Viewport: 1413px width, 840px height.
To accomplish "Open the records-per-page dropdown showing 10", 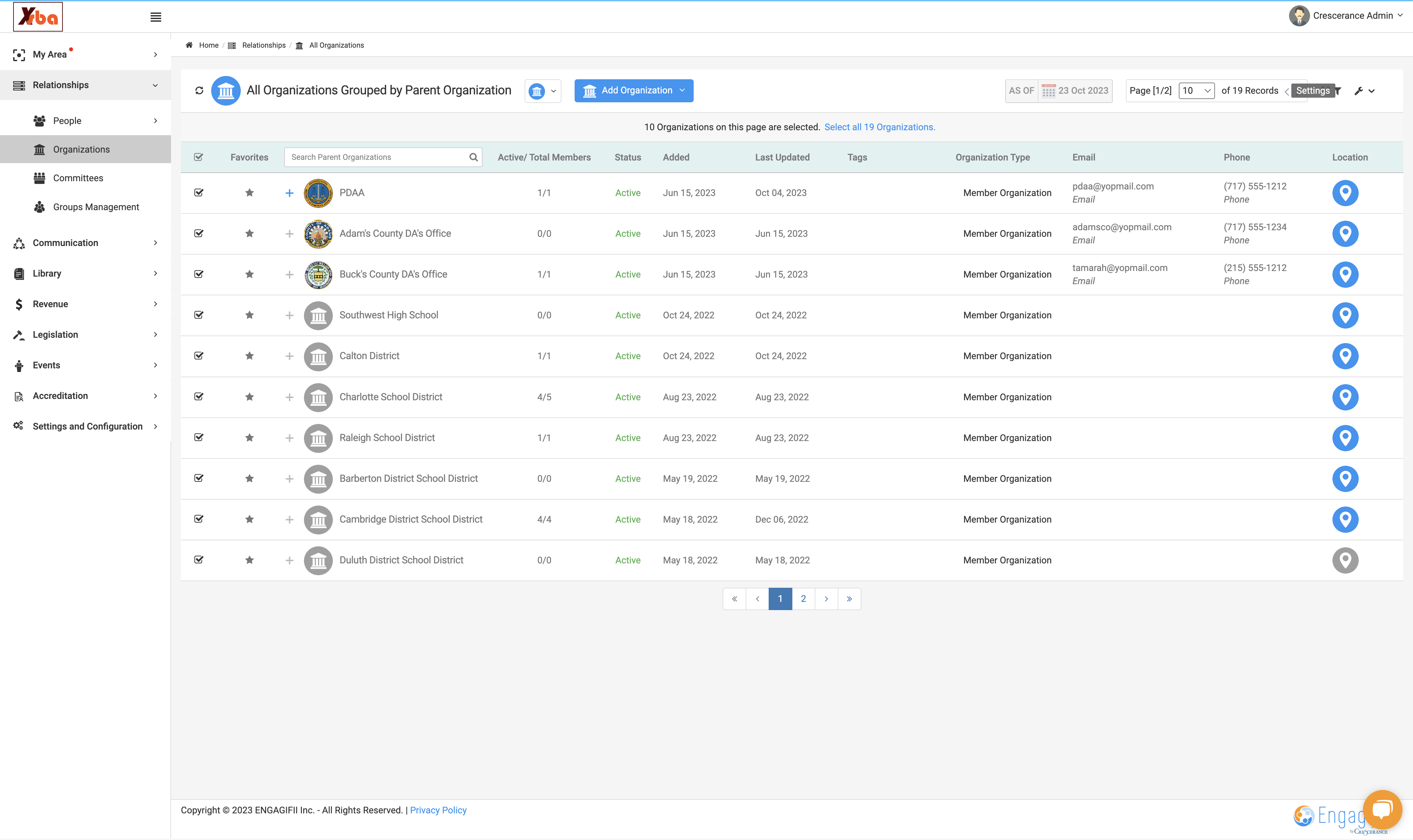I will [1196, 90].
